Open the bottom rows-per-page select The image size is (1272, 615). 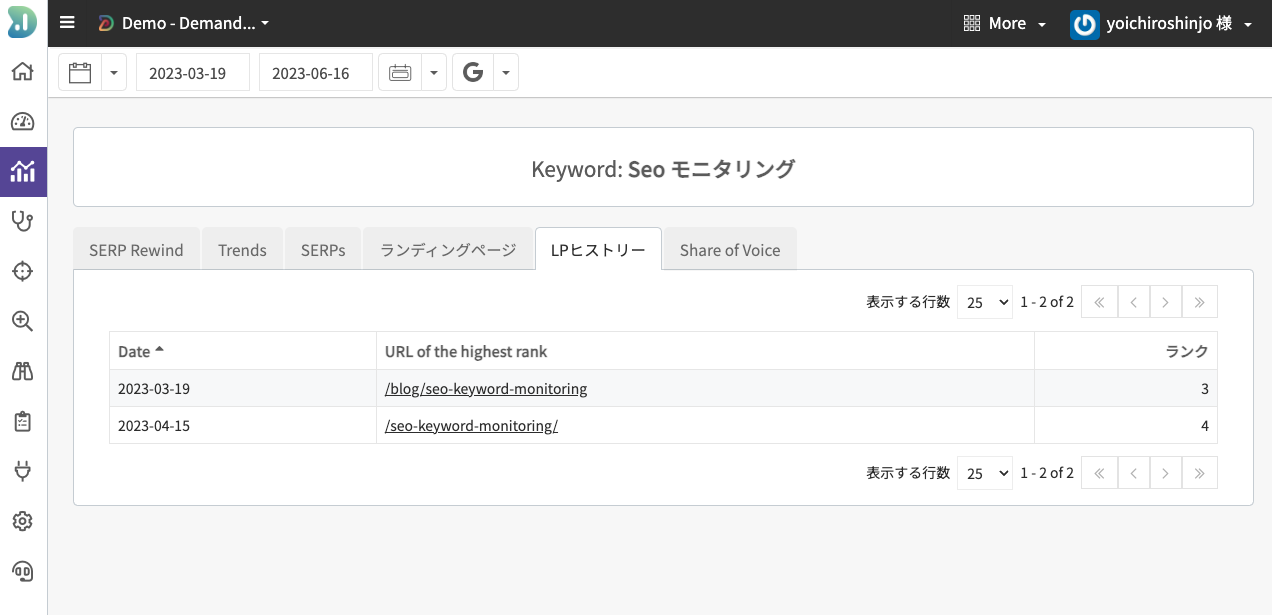point(985,473)
